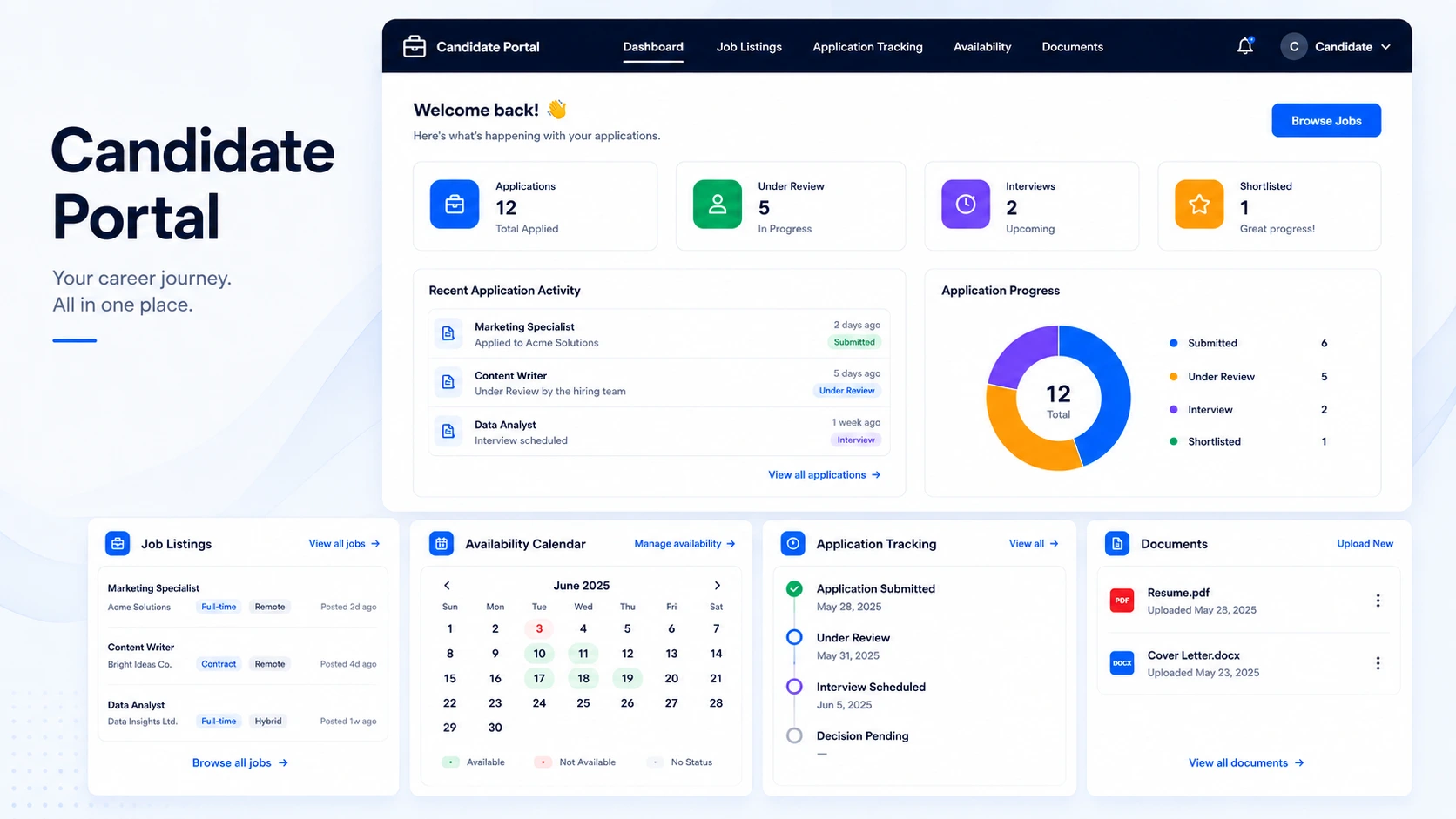Click the Decision Pending timeline circle
The image size is (1456, 819).
coord(794,735)
